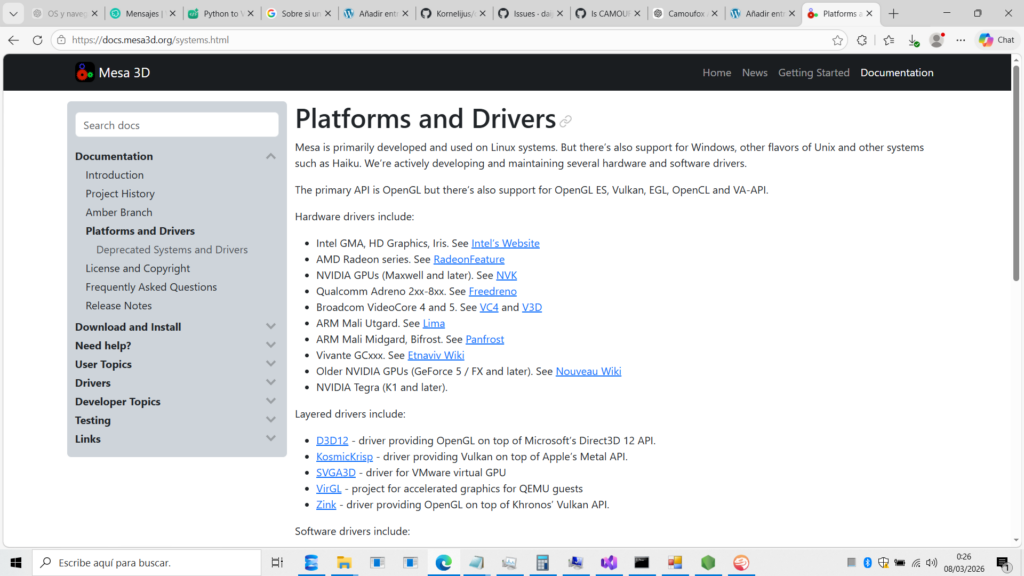Click the permalink icon beside Platforms and Drivers heading
This screenshot has width=1024, height=576.
pos(566,121)
